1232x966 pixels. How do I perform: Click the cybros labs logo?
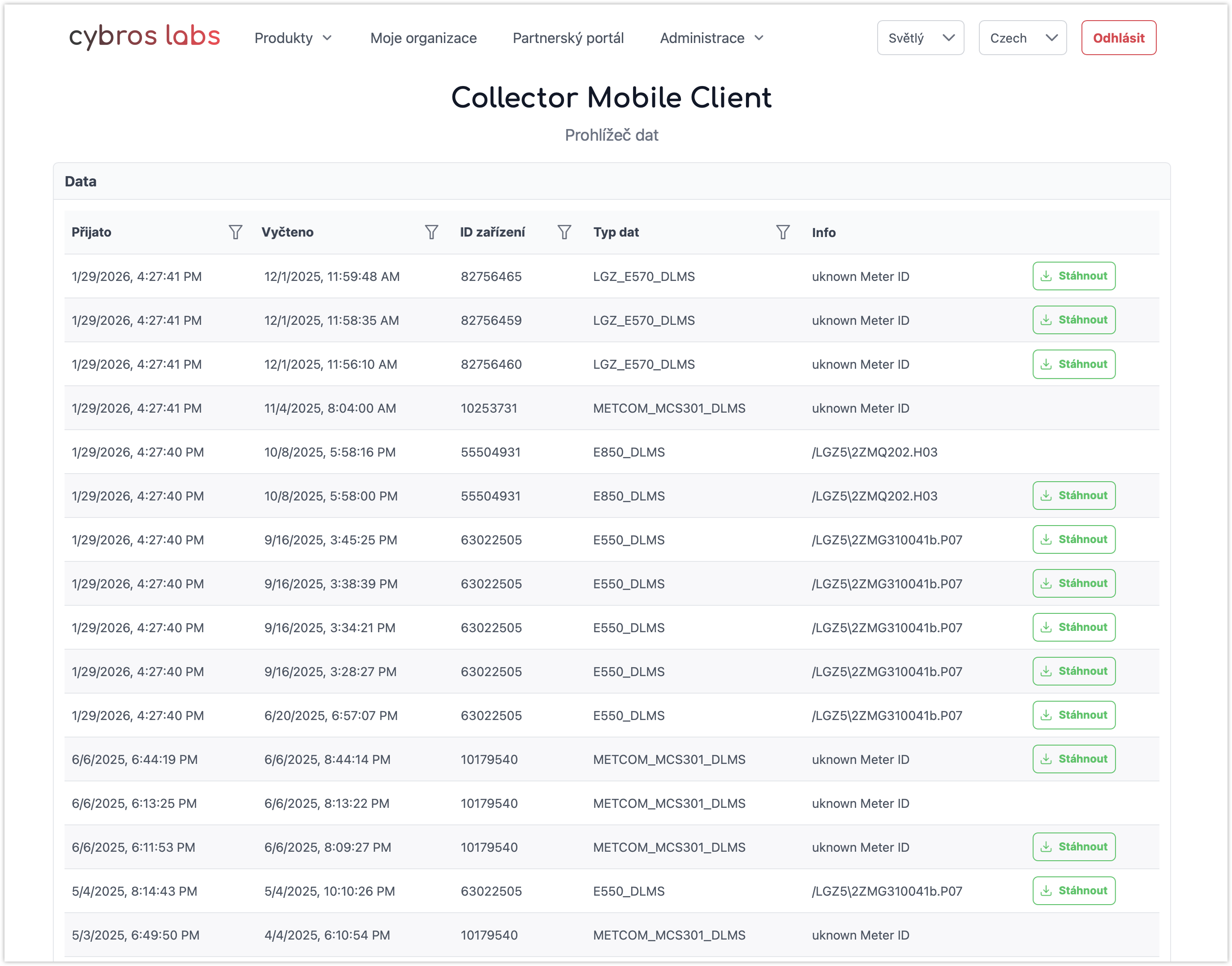click(x=145, y=36)
